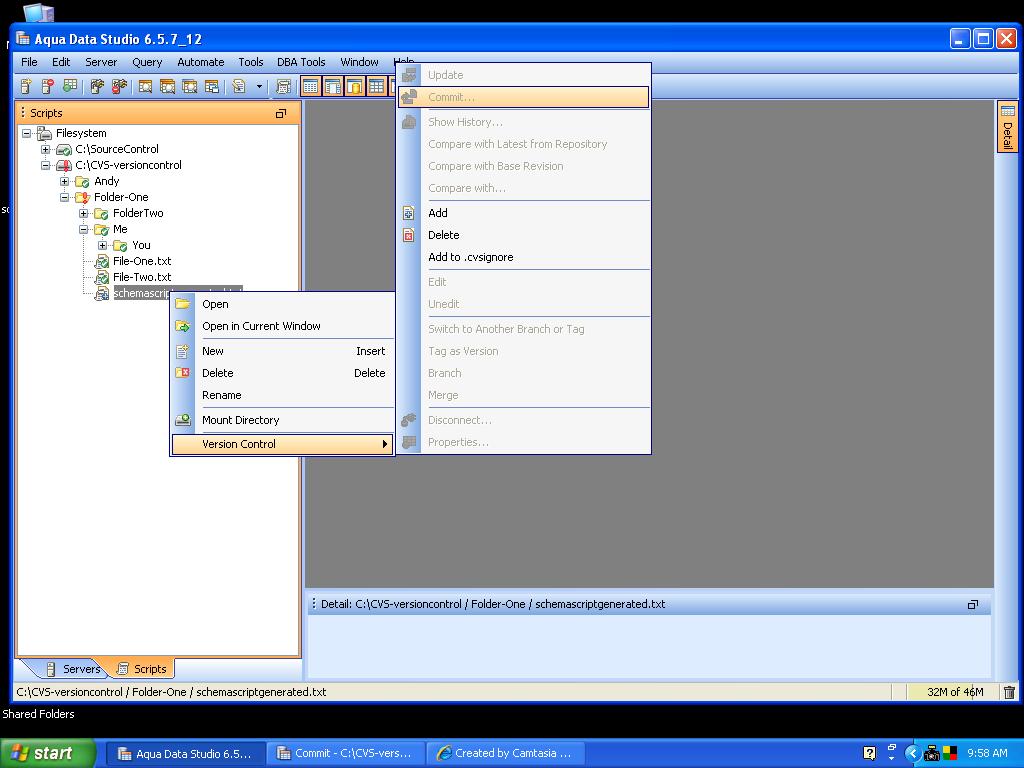Choose Mount Directory from the context menu
1024x768 pixels.
(x=282, y=420)
